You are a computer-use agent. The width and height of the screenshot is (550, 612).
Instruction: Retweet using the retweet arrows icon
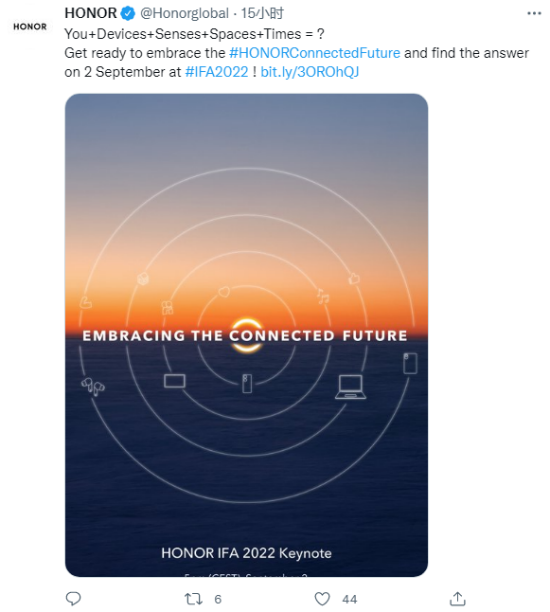pyautogui.click(x=193, y=599)
